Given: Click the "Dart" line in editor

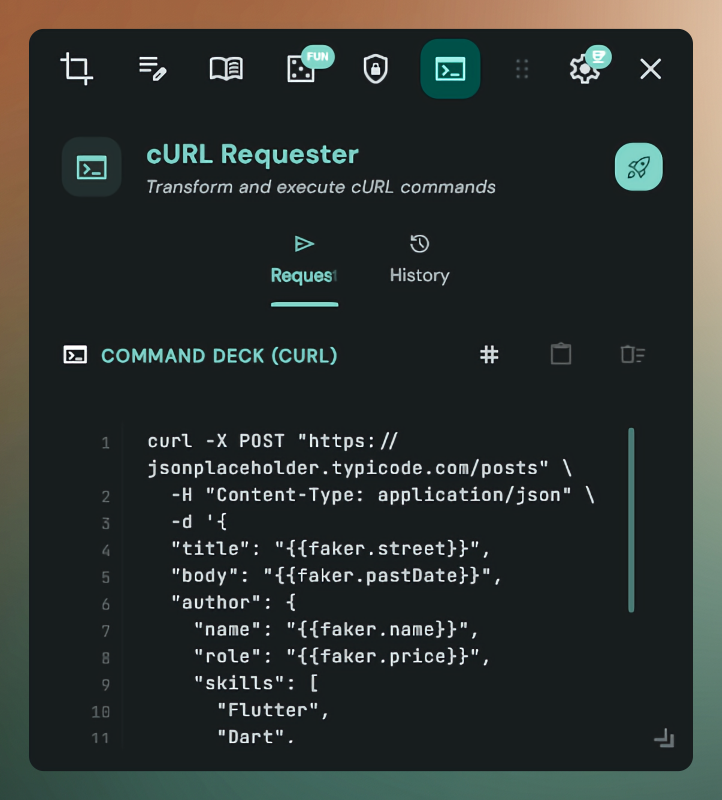Looking at the screenshot, I should point(256,737).
